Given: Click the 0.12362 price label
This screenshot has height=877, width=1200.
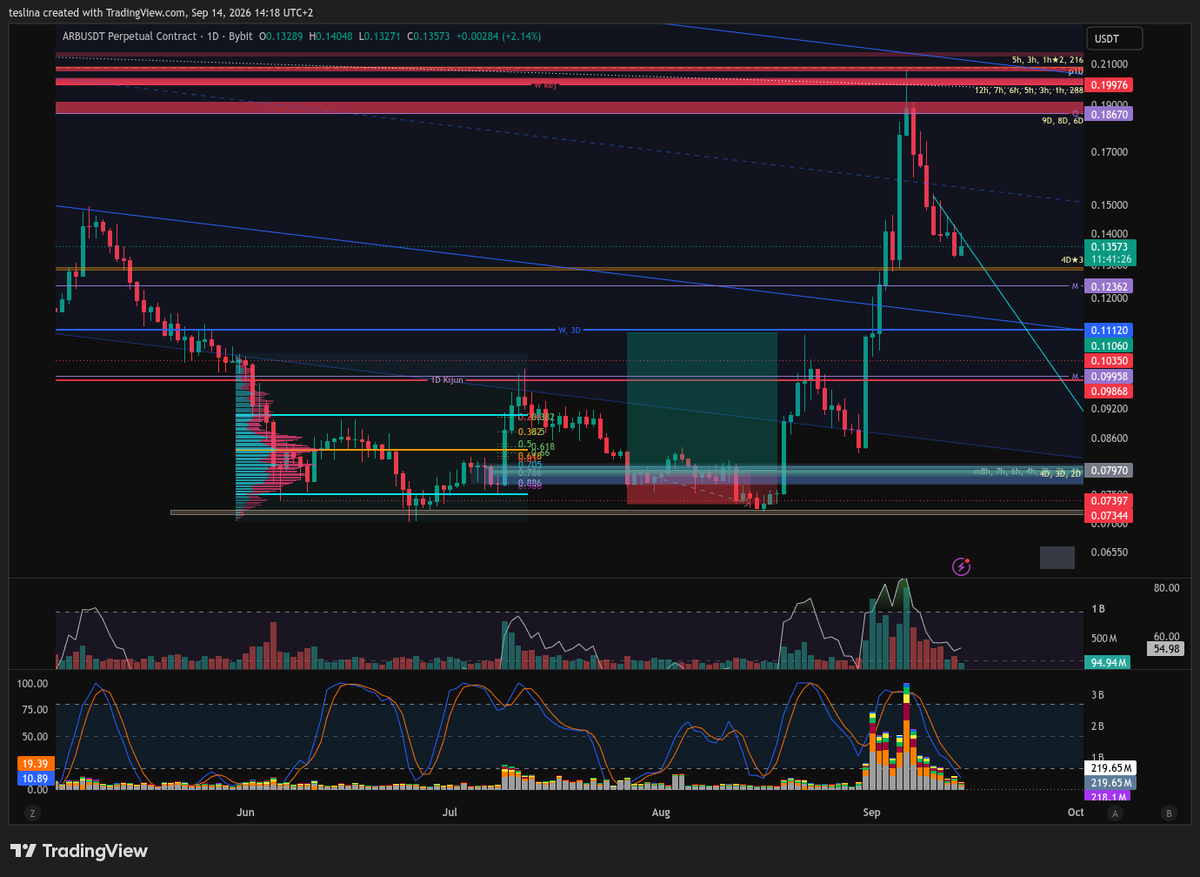Looking at the screenshot, I should pos(1110,286).
